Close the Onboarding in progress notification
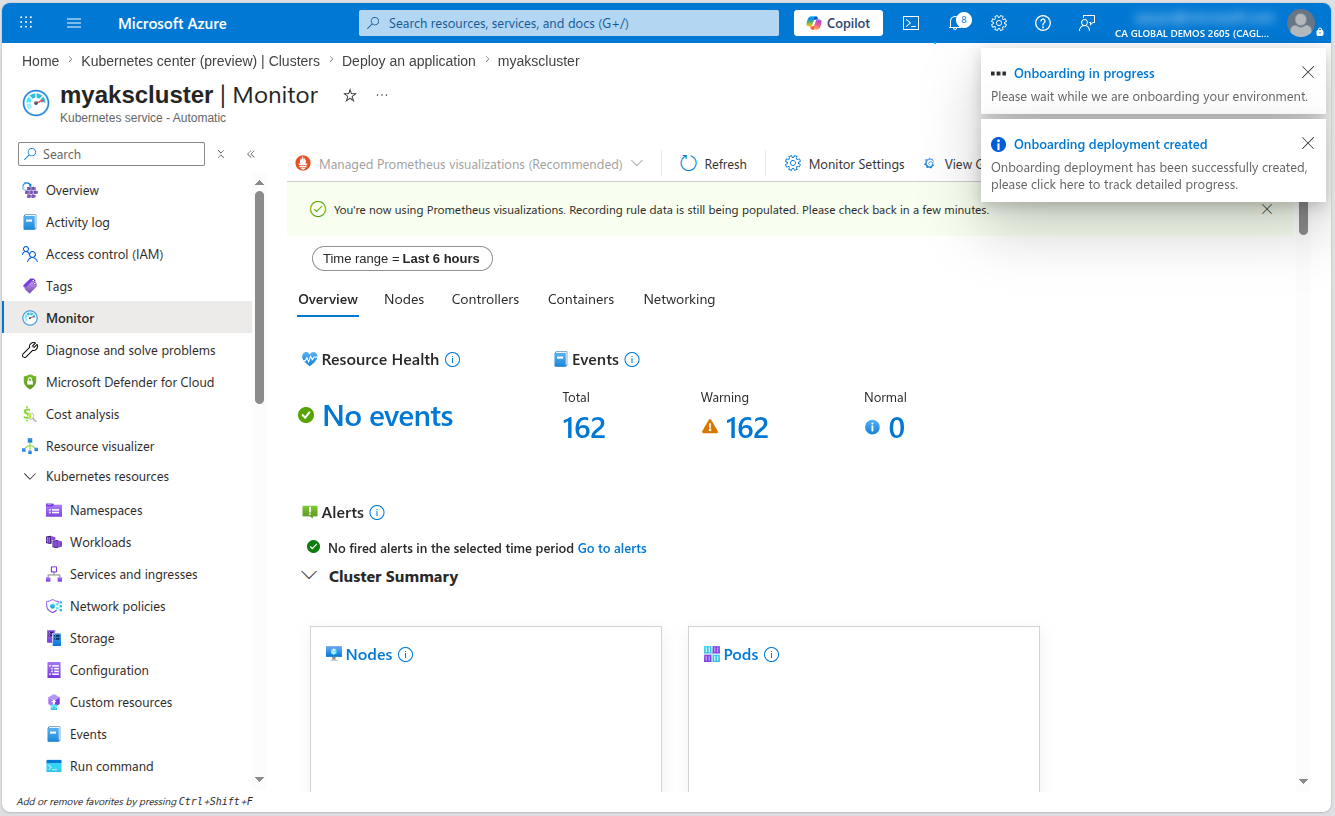The image size is (1335, 816). pos(1308,72)
